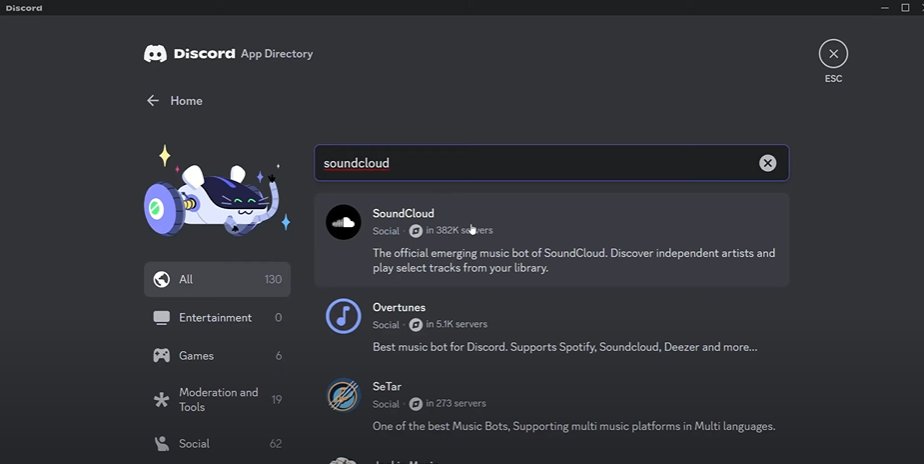Click the SoundCloud official music bot description
Image resolution: width=924 pixels, height=464 pixels.
pos(574,260)
